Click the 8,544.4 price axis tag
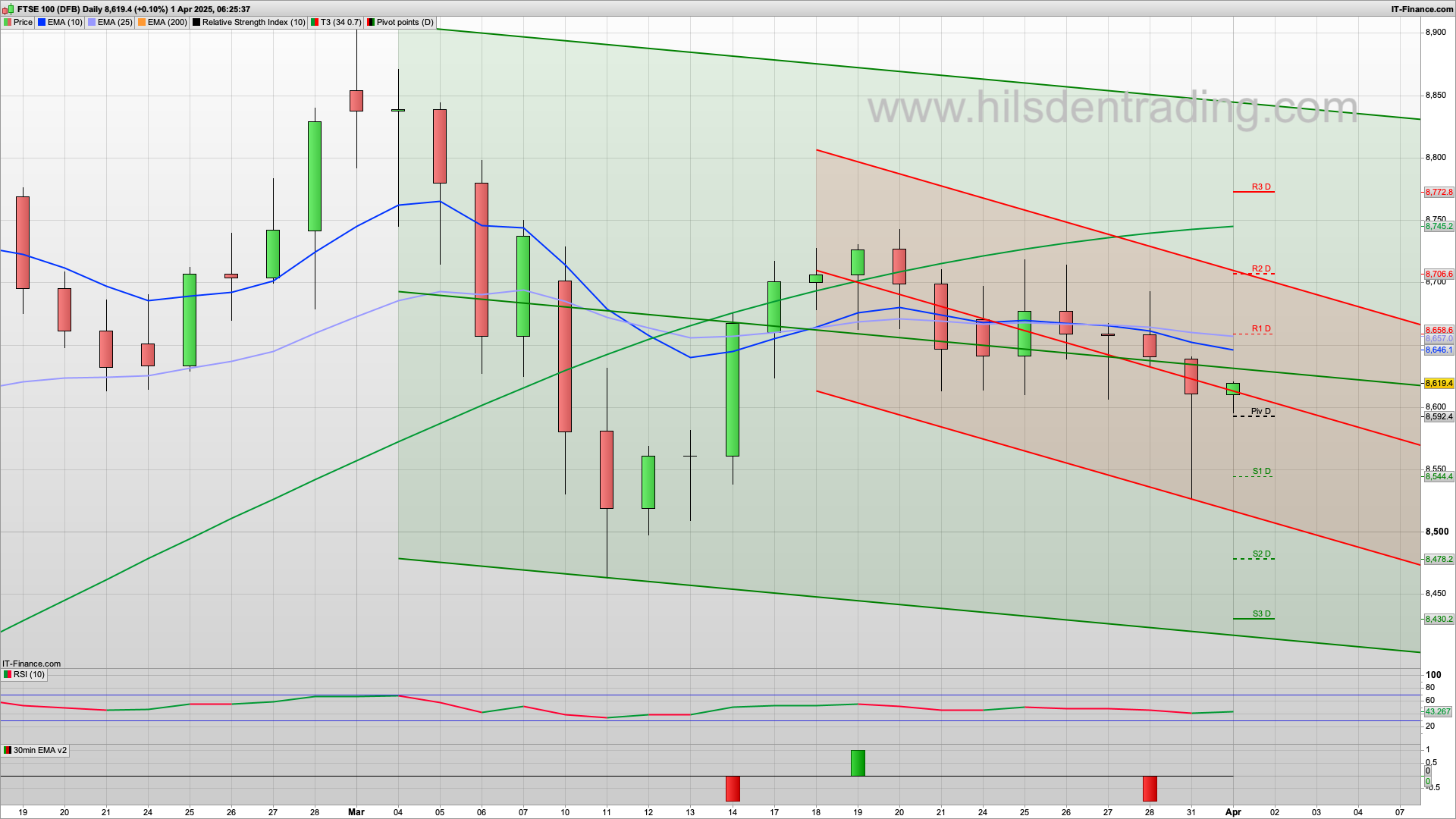 pyautogui.click(x=1439, y=476)
